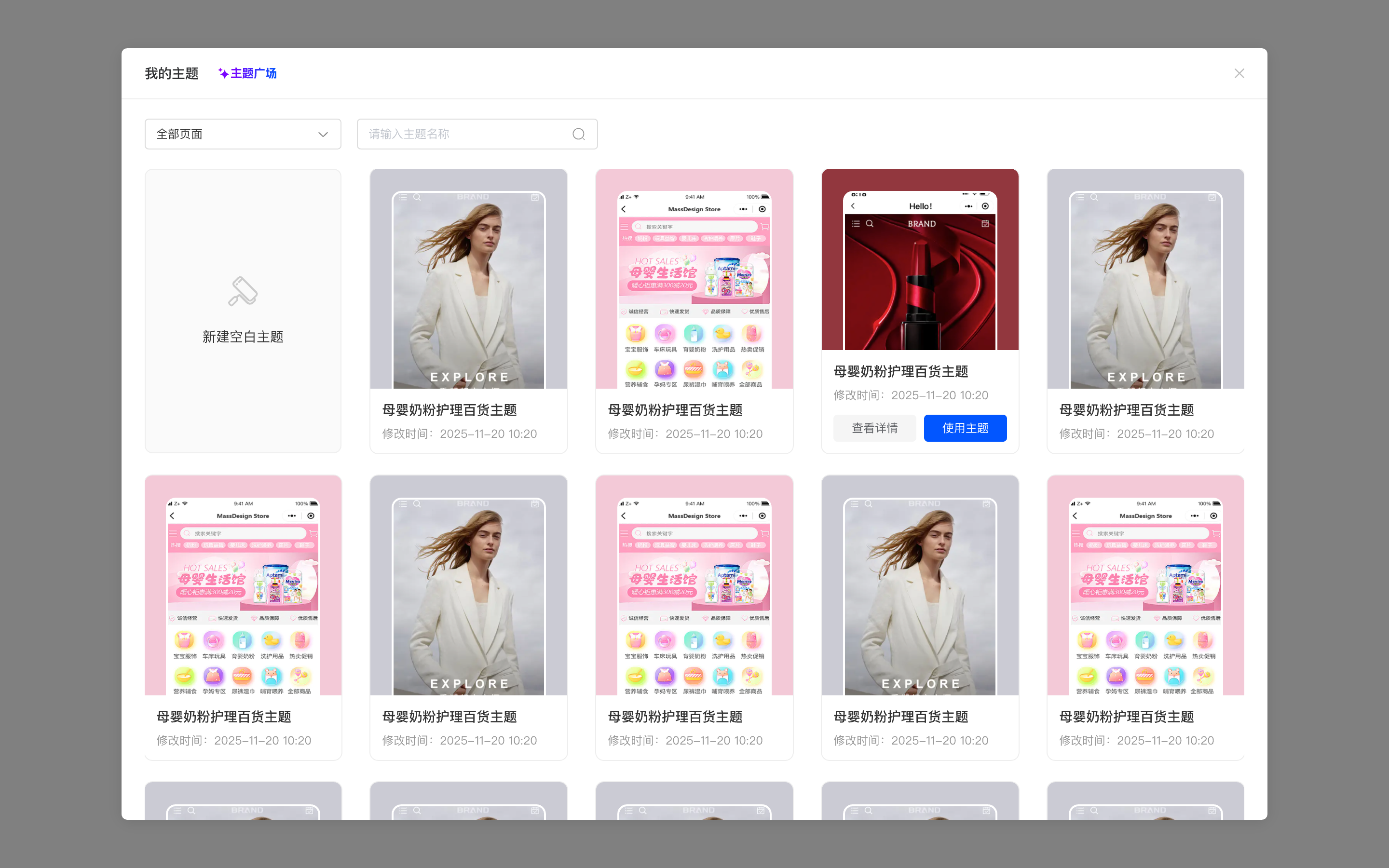Click the sparkle icon beside 主题广场
Viewport: 1389px width, 868px height.
coord(223,73)
